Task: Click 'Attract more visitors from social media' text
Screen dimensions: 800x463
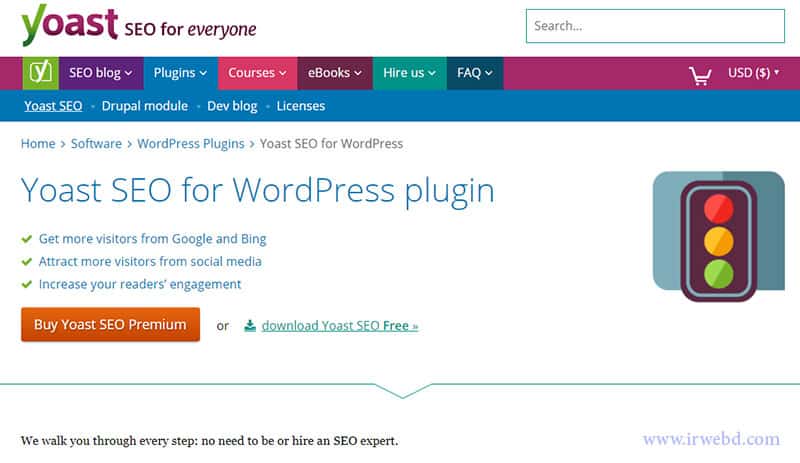Action: tap(150, 261)
